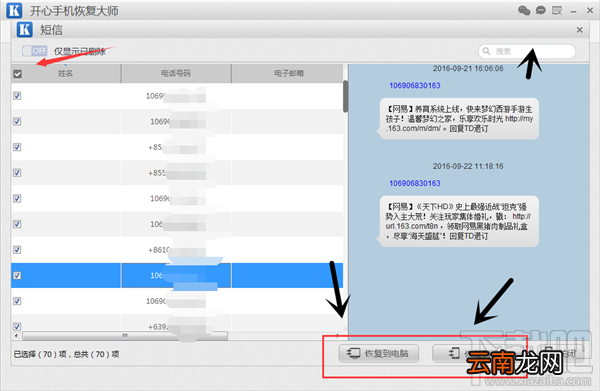Open the chat bubble icon in title bar

[541, 10]
